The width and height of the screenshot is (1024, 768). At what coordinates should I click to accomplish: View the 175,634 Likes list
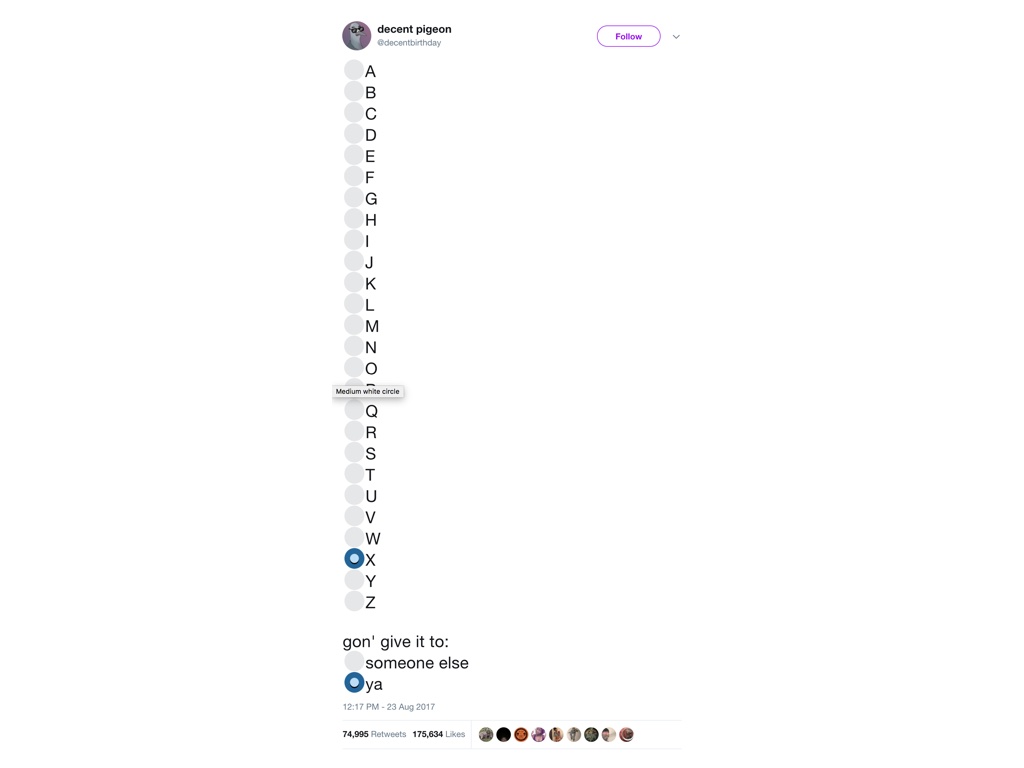tap(439, 734)
